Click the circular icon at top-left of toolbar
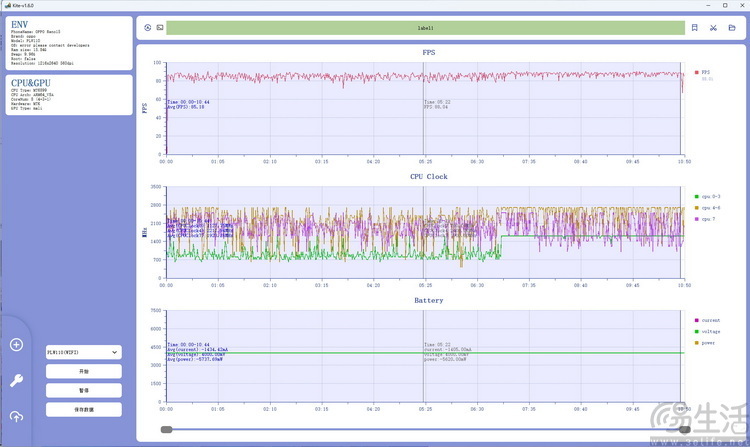Image resolution: width=750 pixels, height=447 pixels. pos(148,28)
